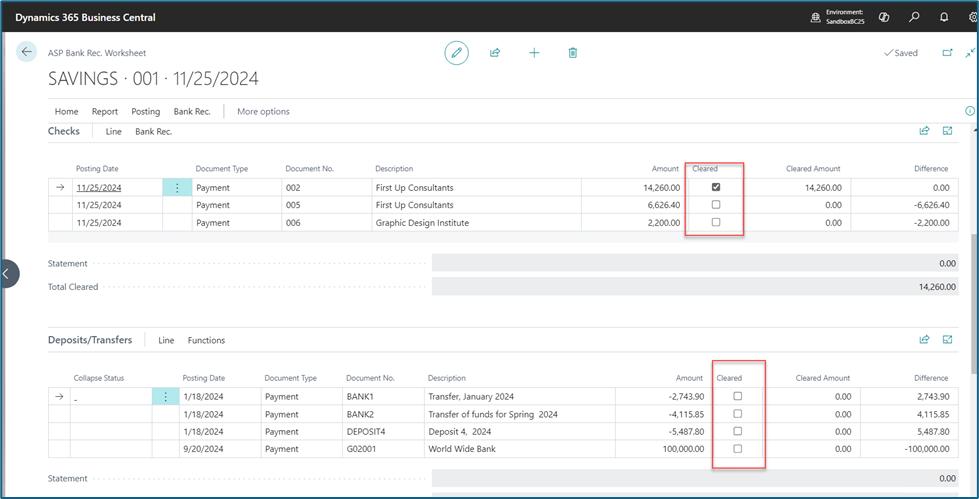Sort by Checks Posting Date column header
Image resolution: width=979 pixels, height=499 pixels.
coord(97,169)
